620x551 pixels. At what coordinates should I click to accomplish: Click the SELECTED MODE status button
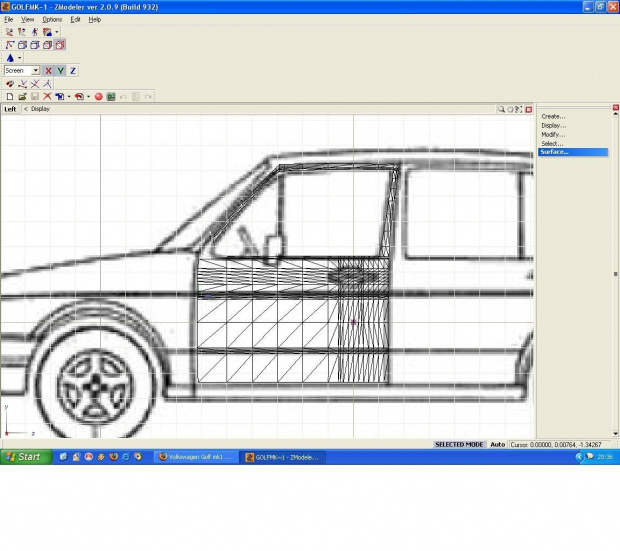(x=459, y=444)
